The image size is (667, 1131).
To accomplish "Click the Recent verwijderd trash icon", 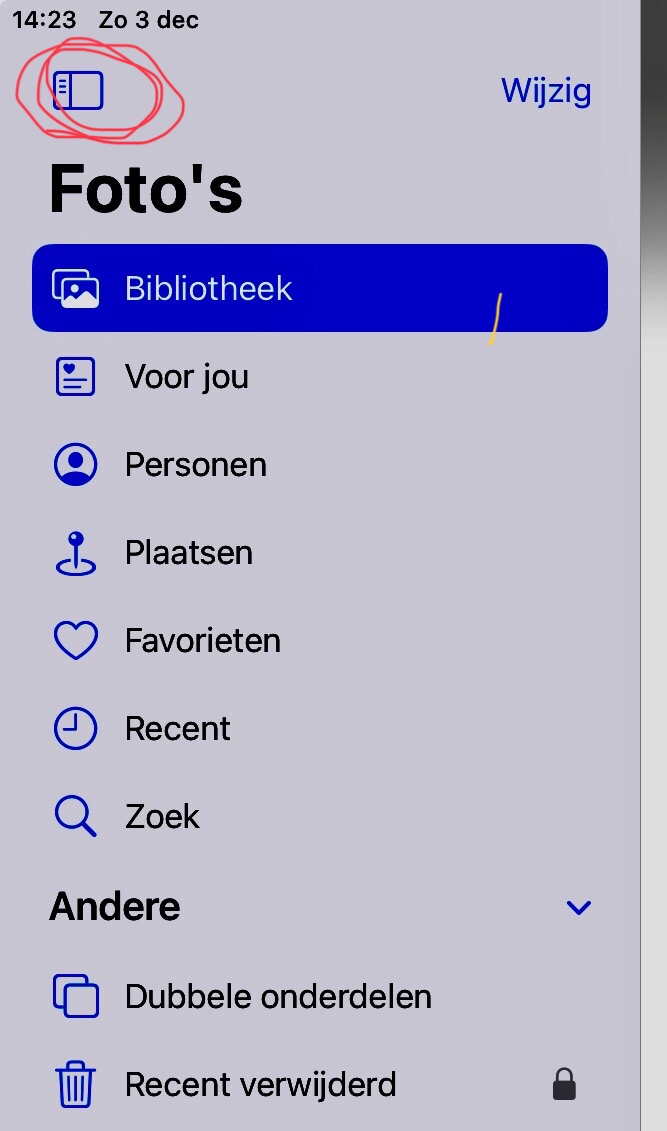I will (75, 1084).
